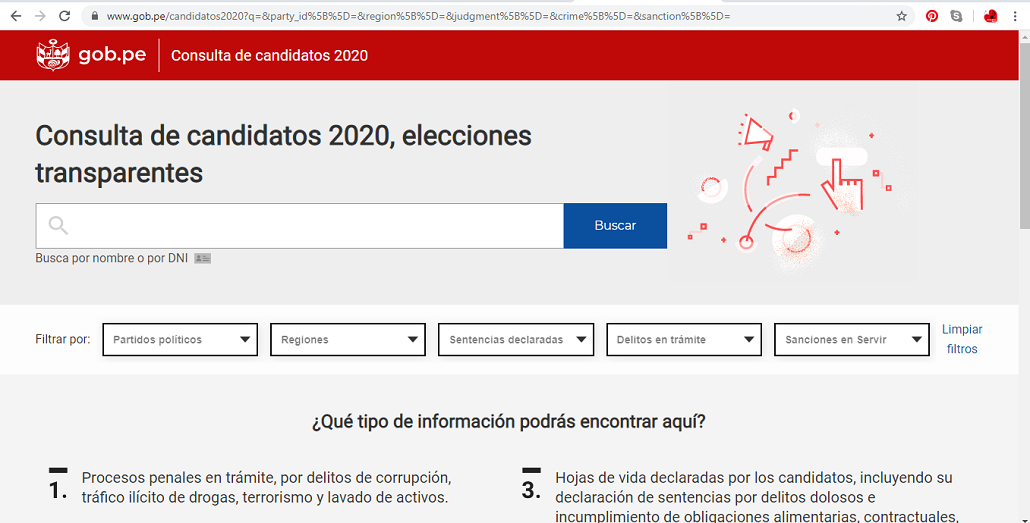The width and height of the screenshot is (1030, 523).
Task: Open the Skype extension icon
Action: (x=958, y=16)
